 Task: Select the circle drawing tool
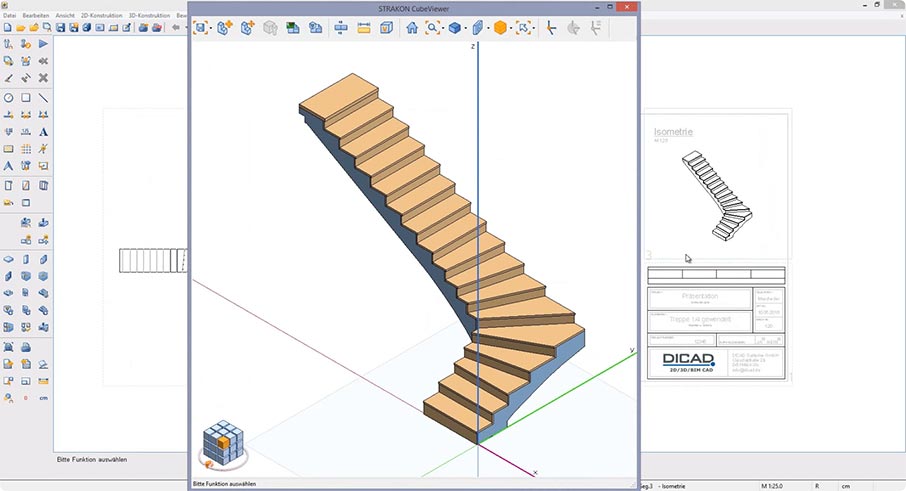[9, 98]
